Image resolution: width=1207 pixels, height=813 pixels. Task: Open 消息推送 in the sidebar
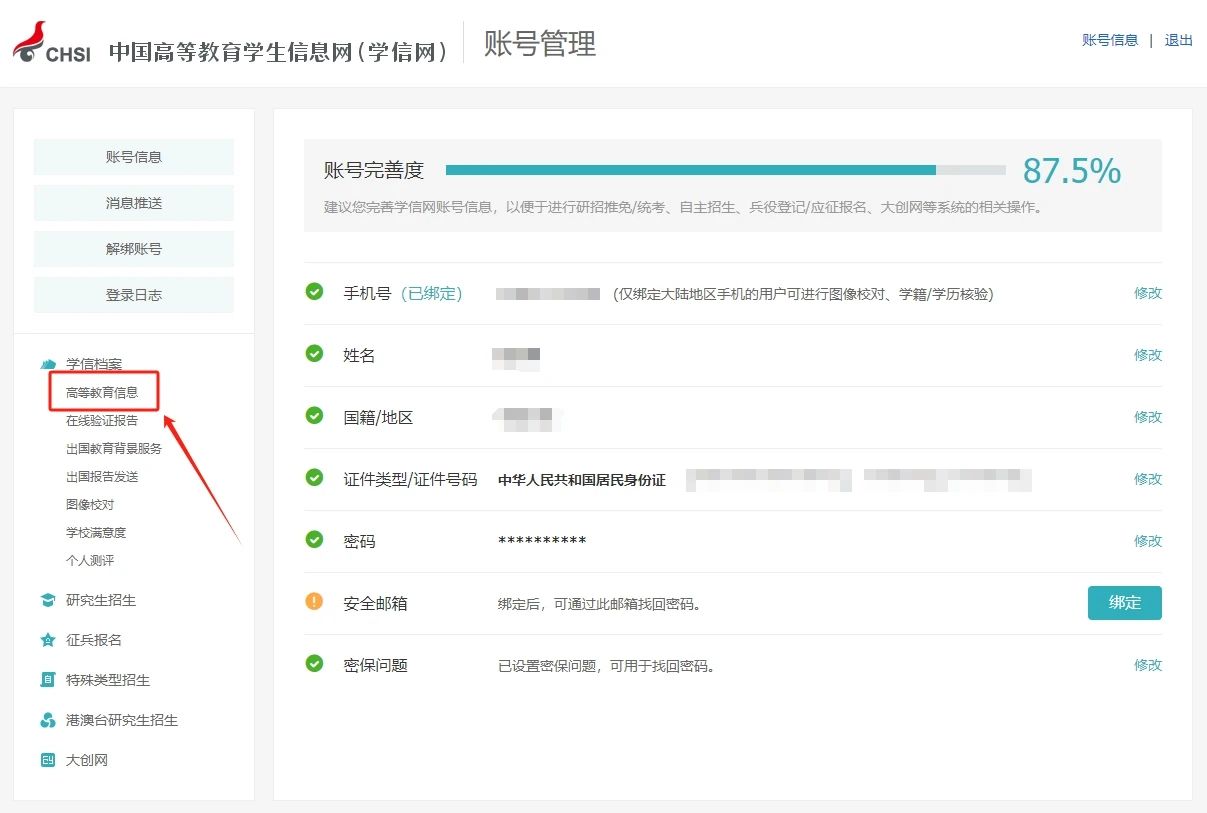pyautogui.click(x=134, y=203)
